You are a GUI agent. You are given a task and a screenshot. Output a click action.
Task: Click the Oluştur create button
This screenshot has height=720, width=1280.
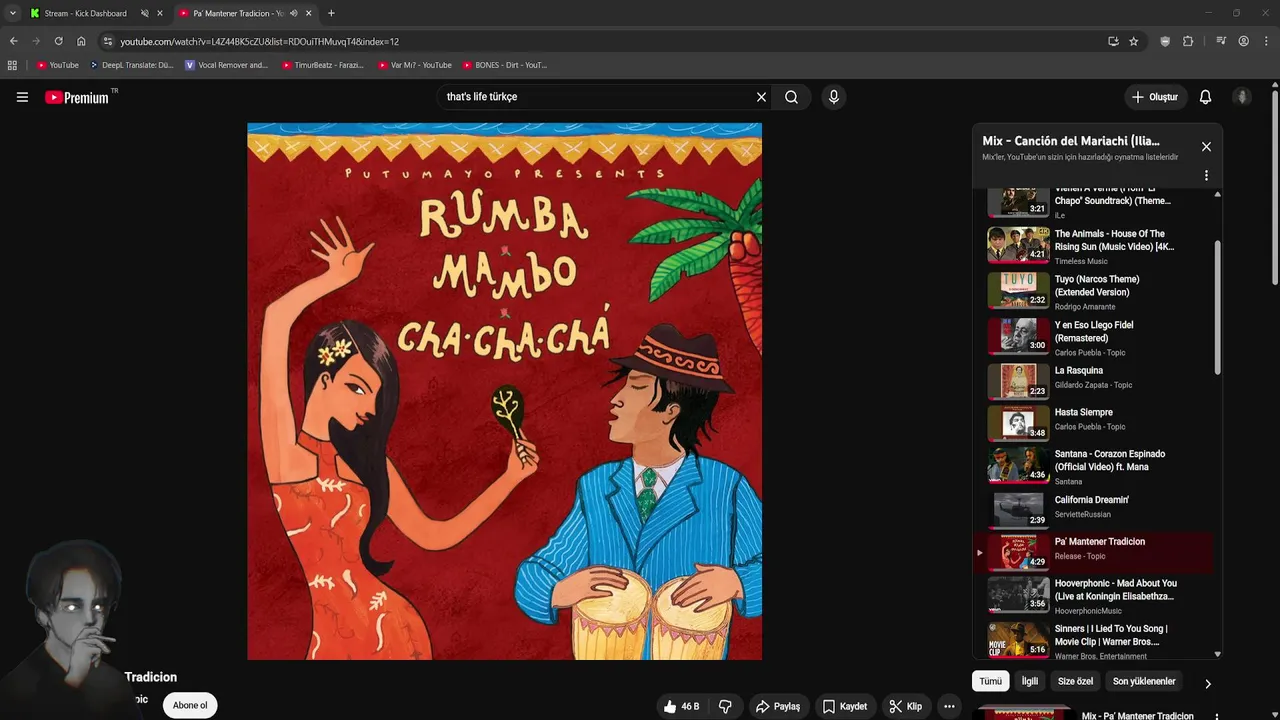click(1154, 97)
